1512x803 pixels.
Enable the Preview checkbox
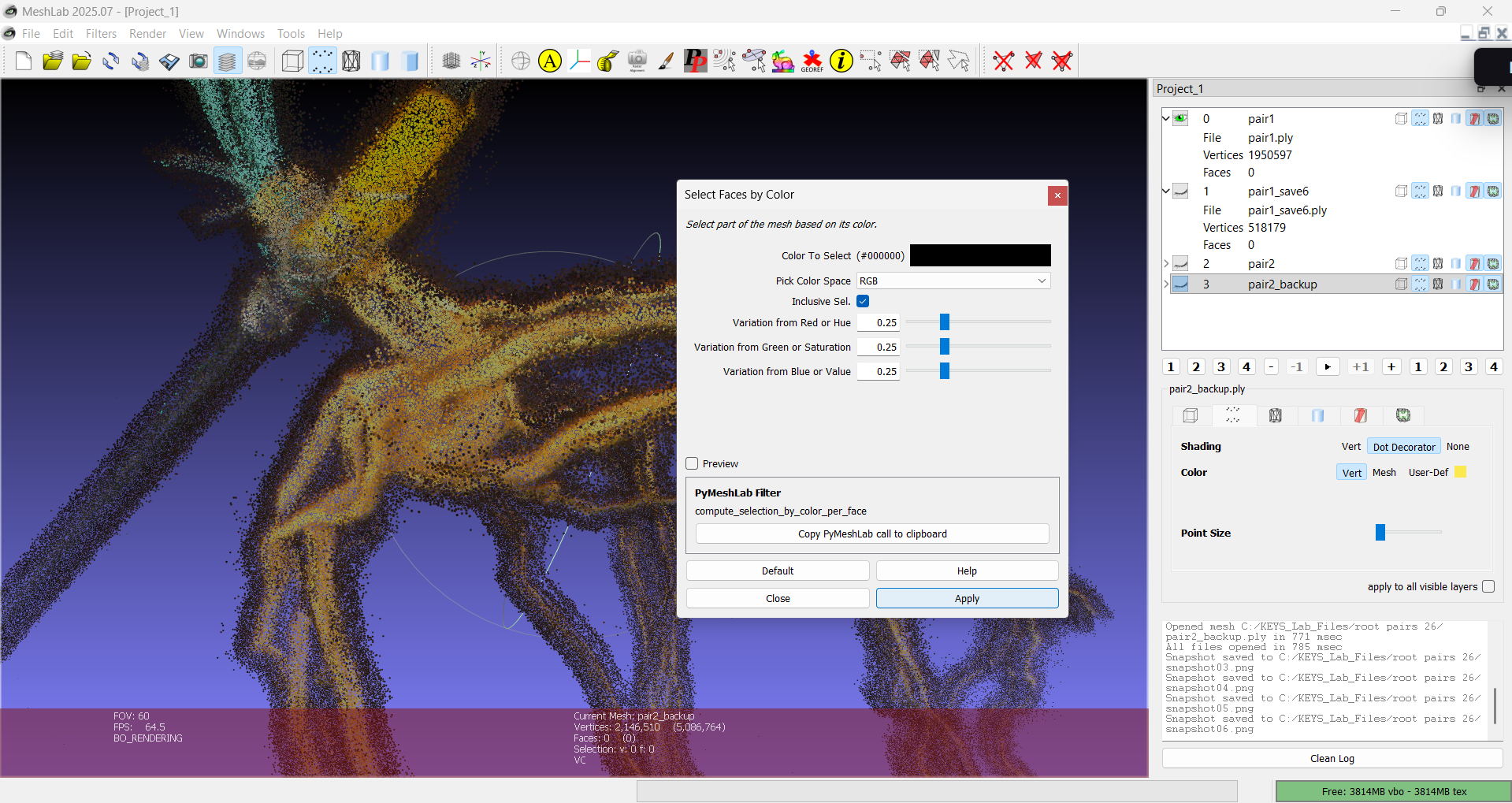692,463
